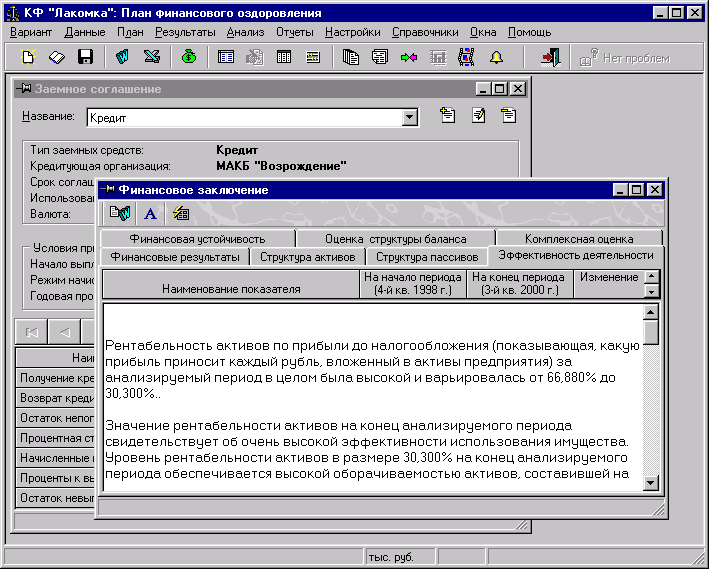Click the edit agreement pencil icon
The image size is (709, 569).
[478, 115]
